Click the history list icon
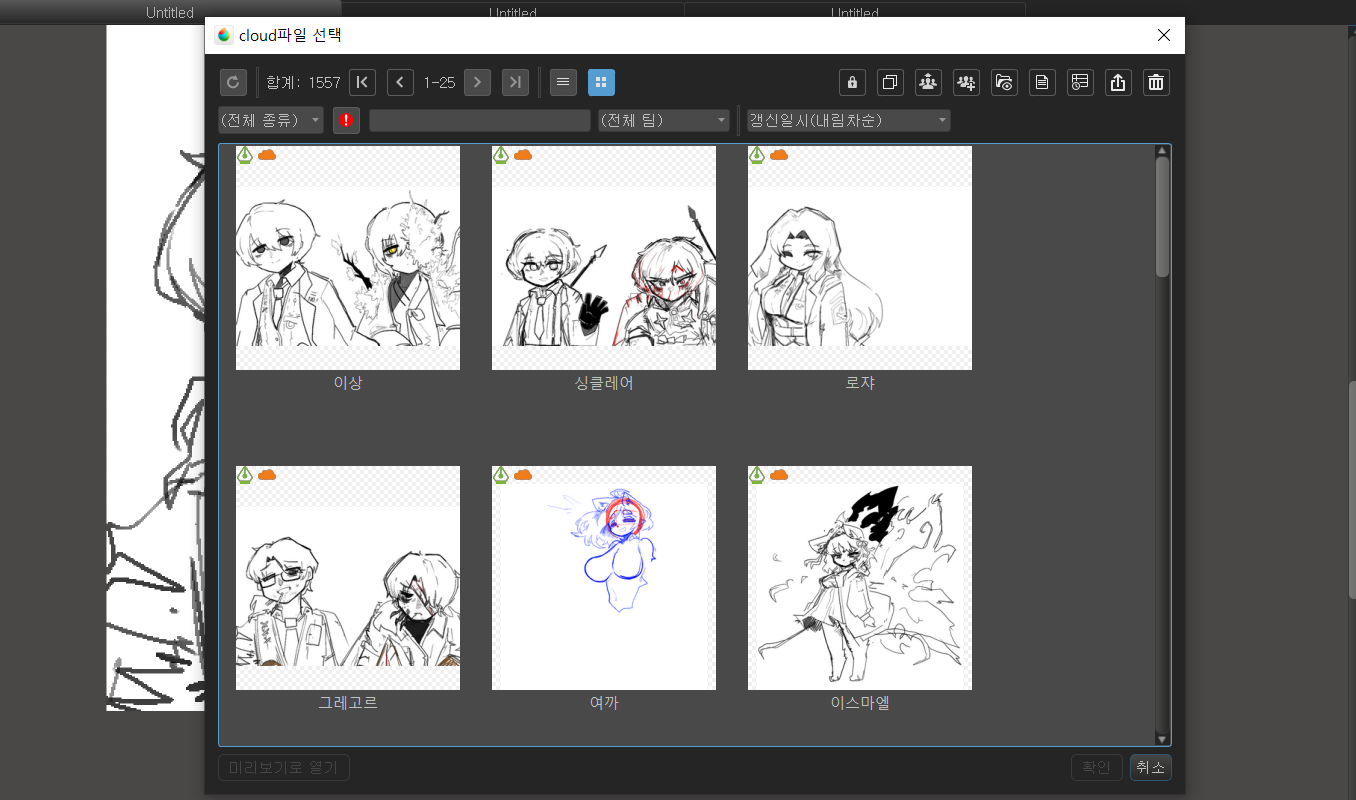The width and height of the screenshot is (1356, 800). (x=1080, y=82)
